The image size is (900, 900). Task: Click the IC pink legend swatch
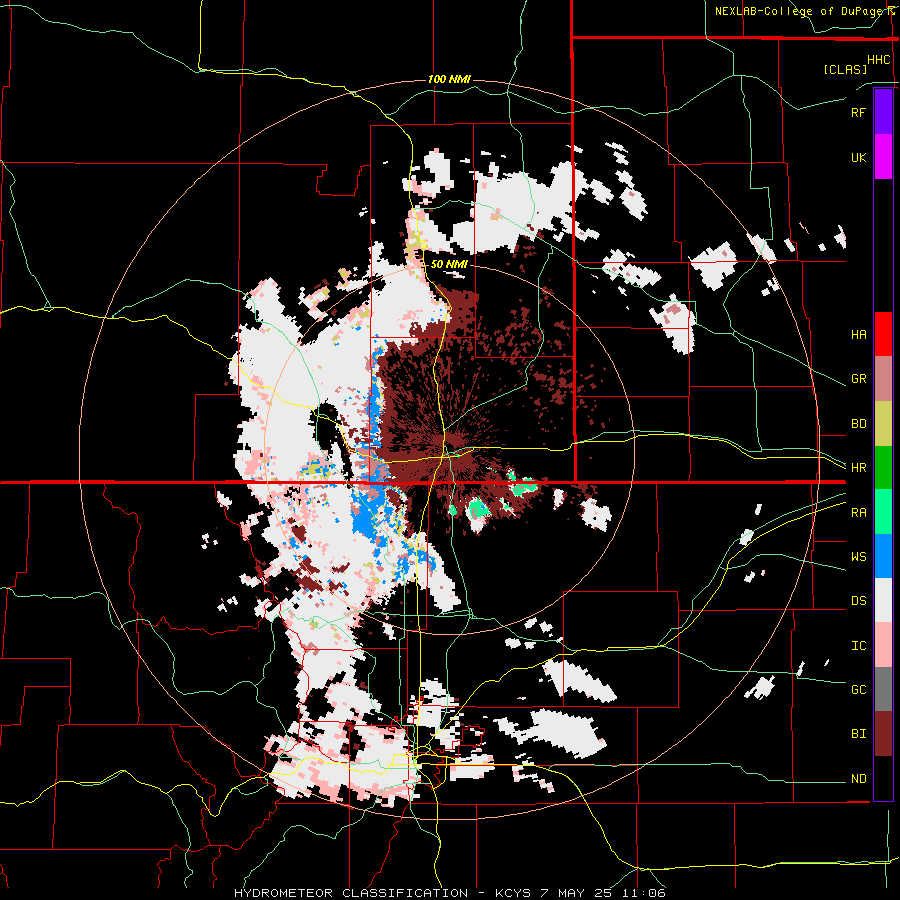click(x=883, y=645)
